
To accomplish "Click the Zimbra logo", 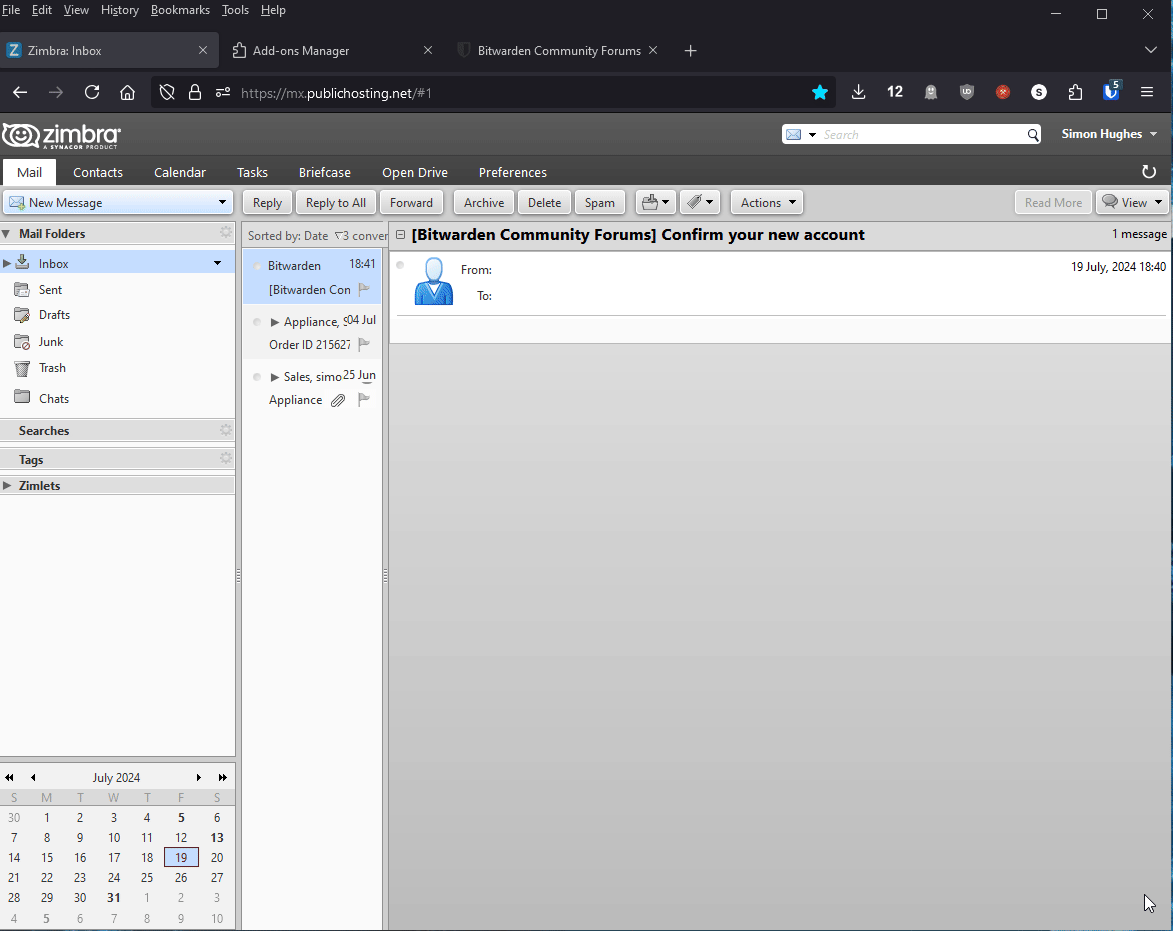I will click(61, 135).
